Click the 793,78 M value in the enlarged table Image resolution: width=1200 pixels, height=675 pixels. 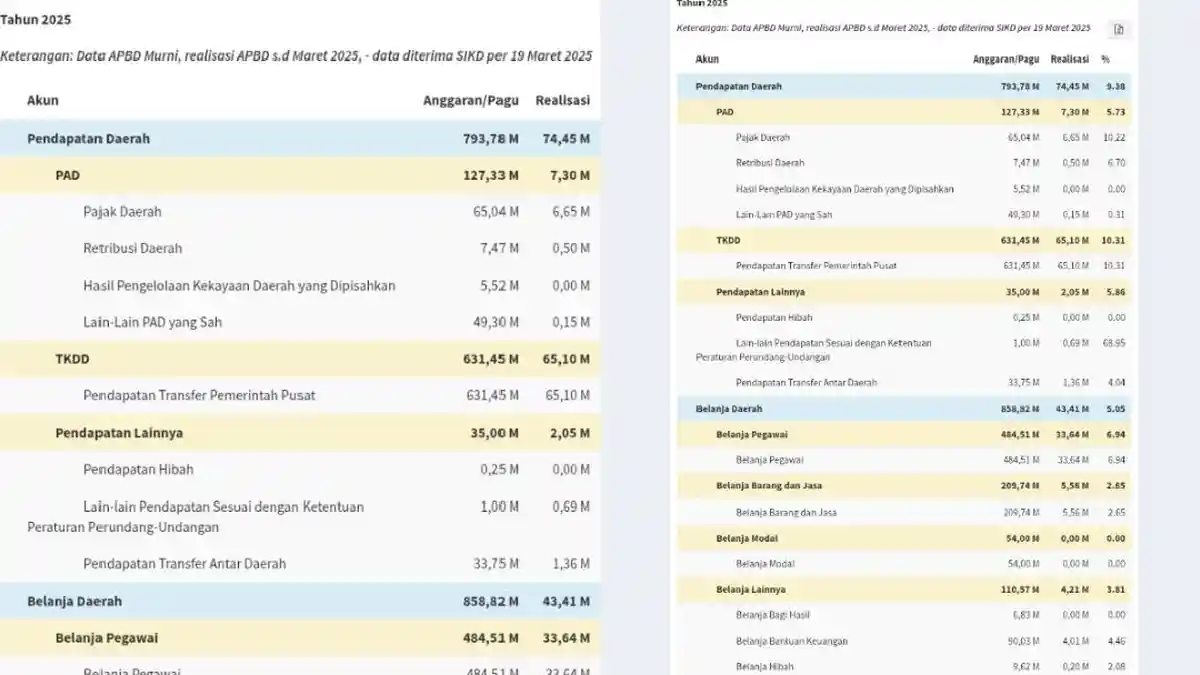tap(492, 138)
